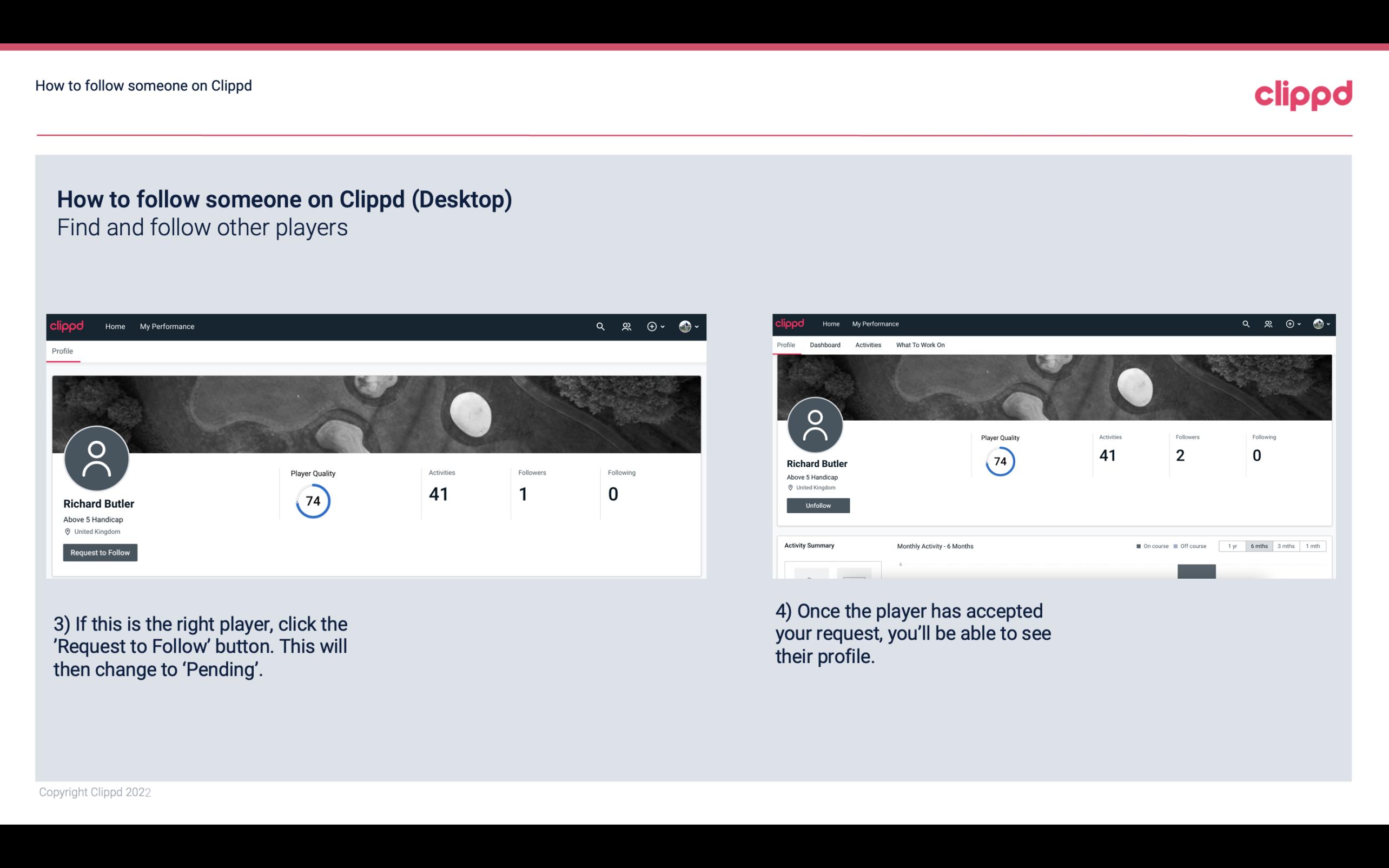Toggle 'Off course' activity visibility option
1389x868 pixels.
1191,546
